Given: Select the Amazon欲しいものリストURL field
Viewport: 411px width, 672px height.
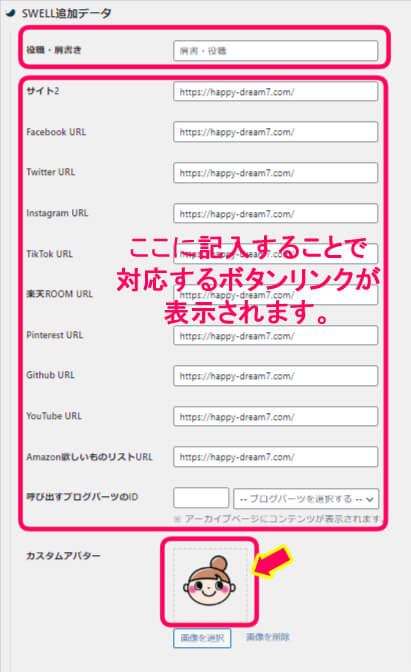Looking at the screenshot, I should 276,457.
